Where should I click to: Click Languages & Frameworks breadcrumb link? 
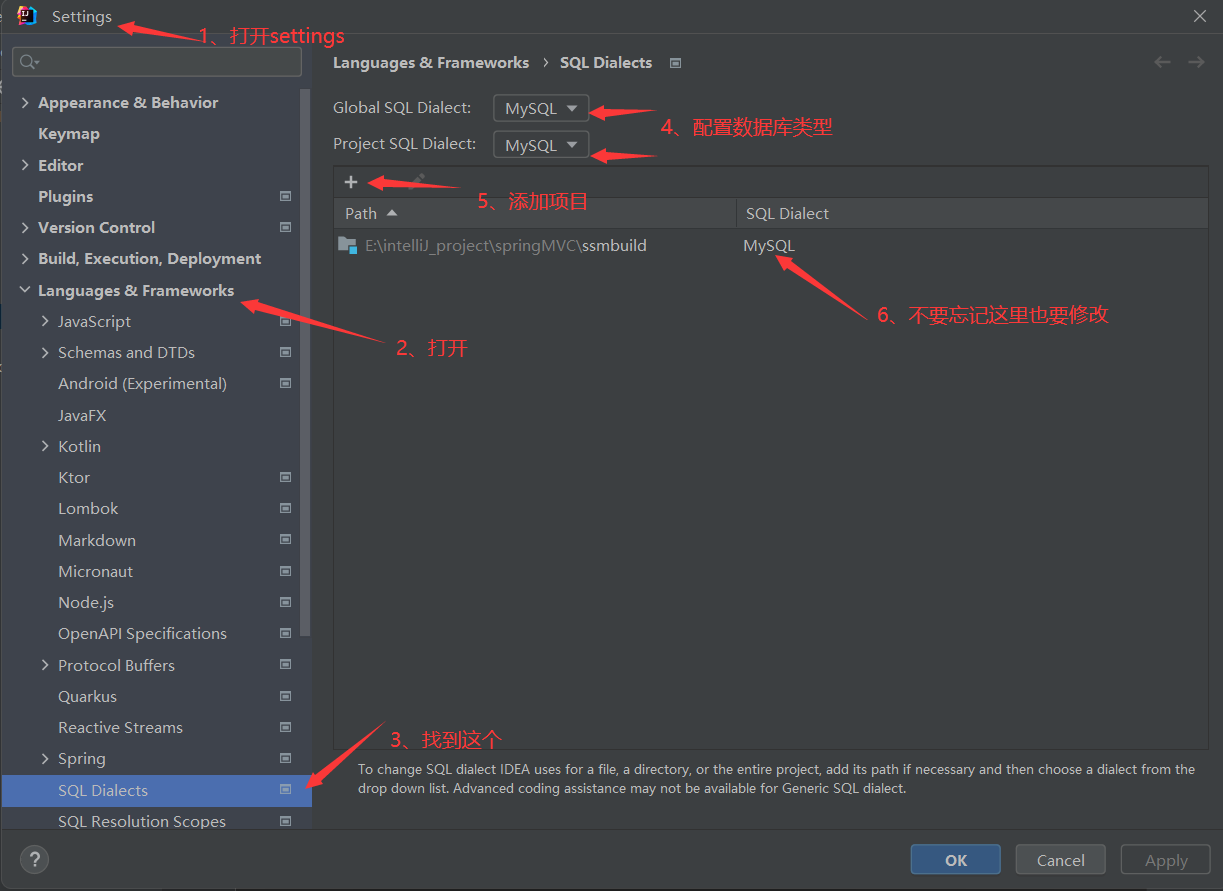point(431,63)
